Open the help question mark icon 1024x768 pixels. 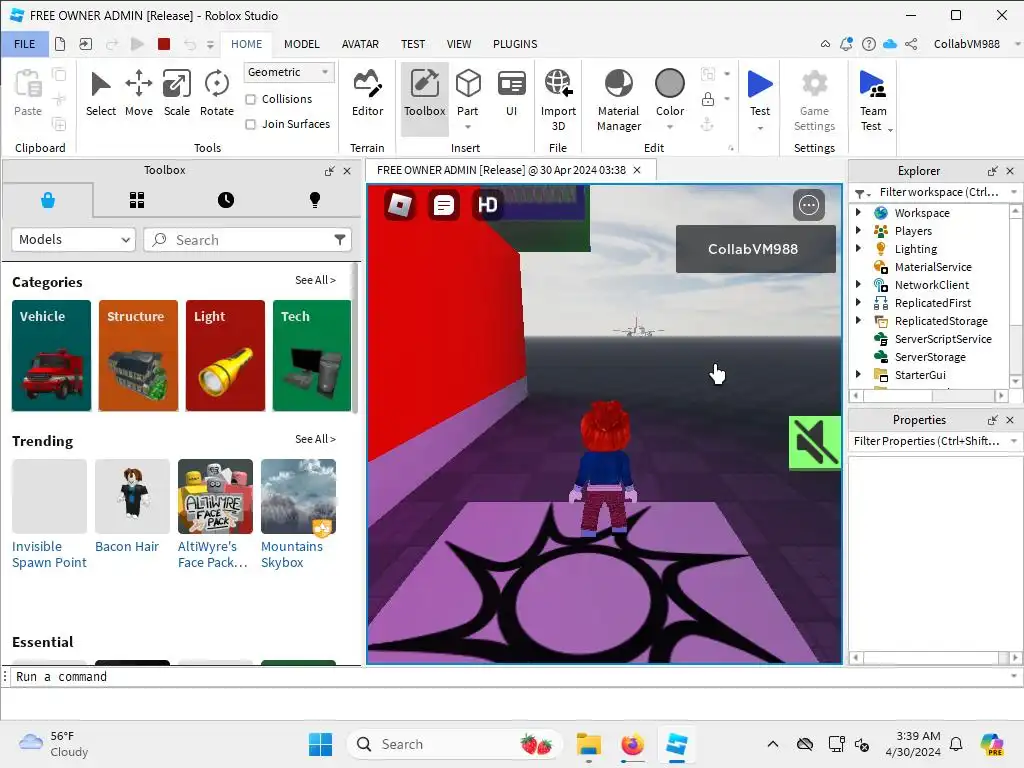pos(869,44)
